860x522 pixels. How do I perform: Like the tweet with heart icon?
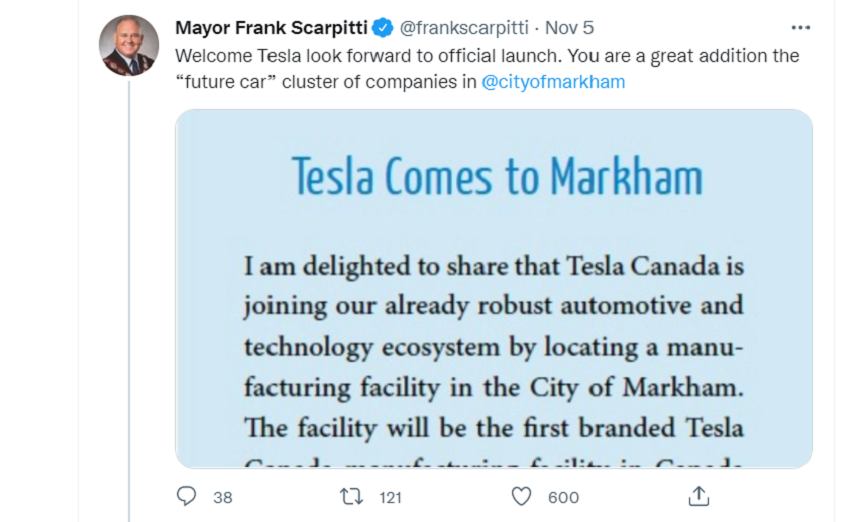(521, 497)
